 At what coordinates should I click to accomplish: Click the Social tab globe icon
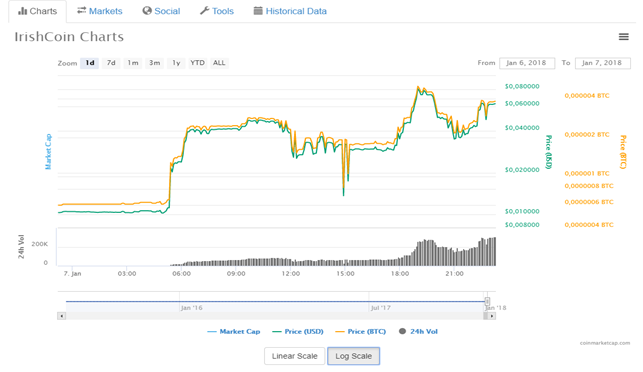(x=147, y=11)
